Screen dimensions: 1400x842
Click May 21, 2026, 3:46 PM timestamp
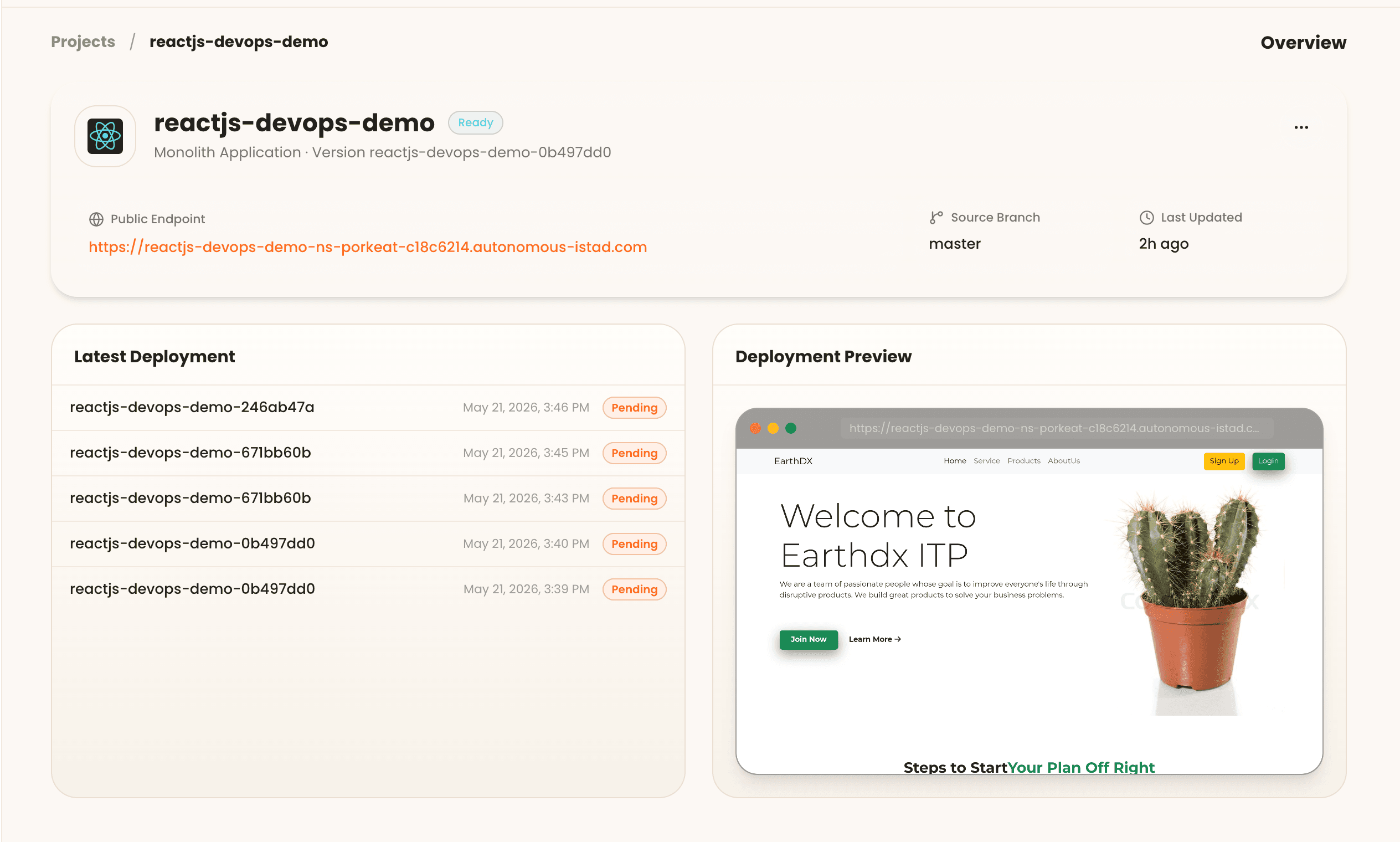pos(526,407)
